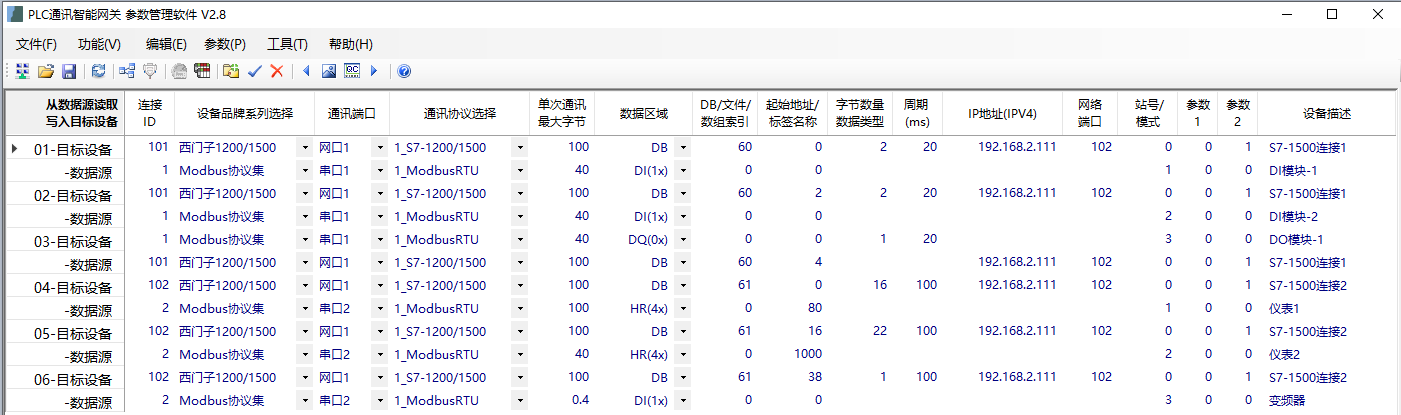Image resolution: width=1401 pixels, height=415 pixels.
Task: Click the 设备描述 column header
Action: click(x=1327, y=113)
